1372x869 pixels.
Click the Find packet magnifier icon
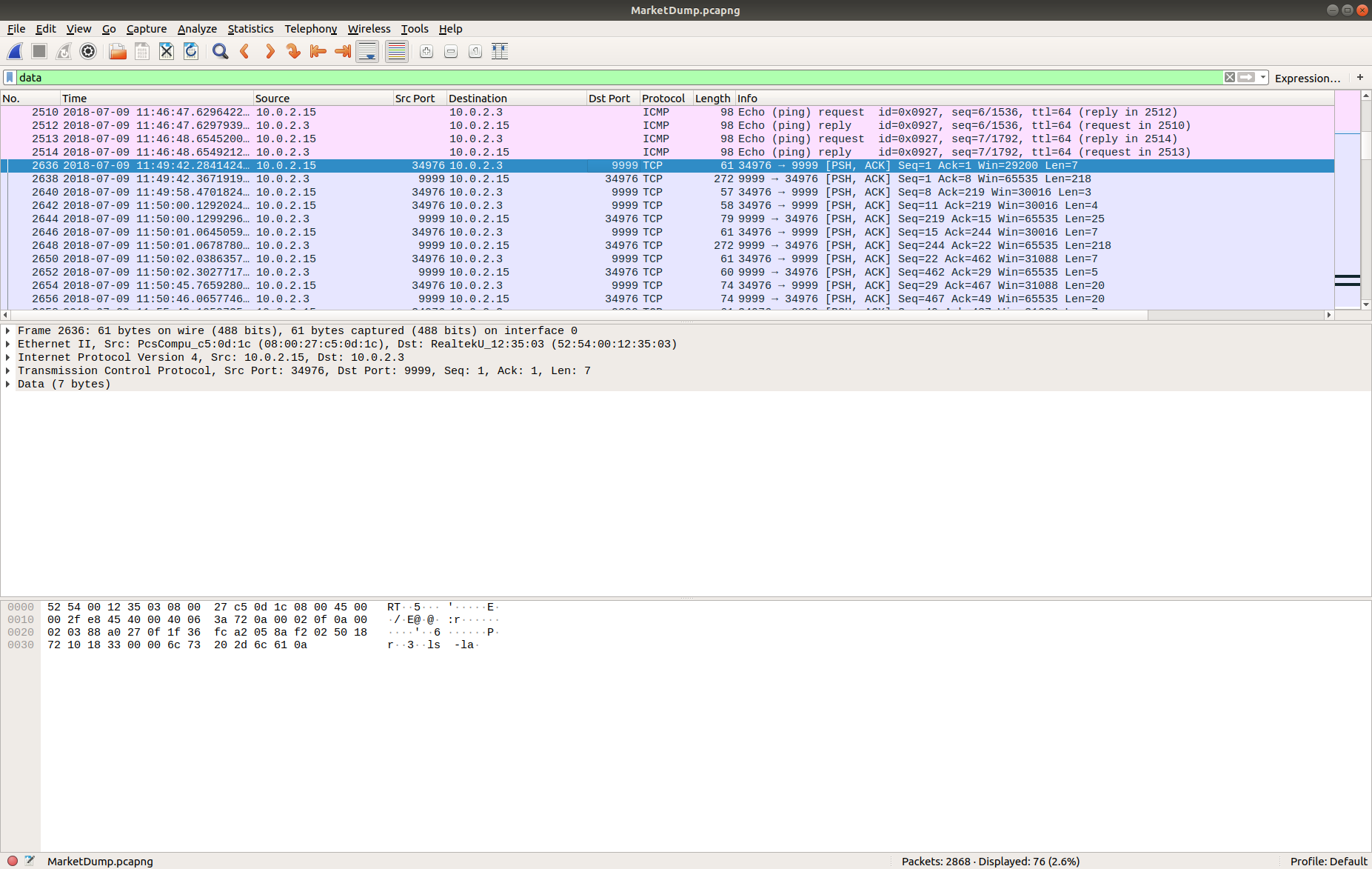tap(220, 51)
